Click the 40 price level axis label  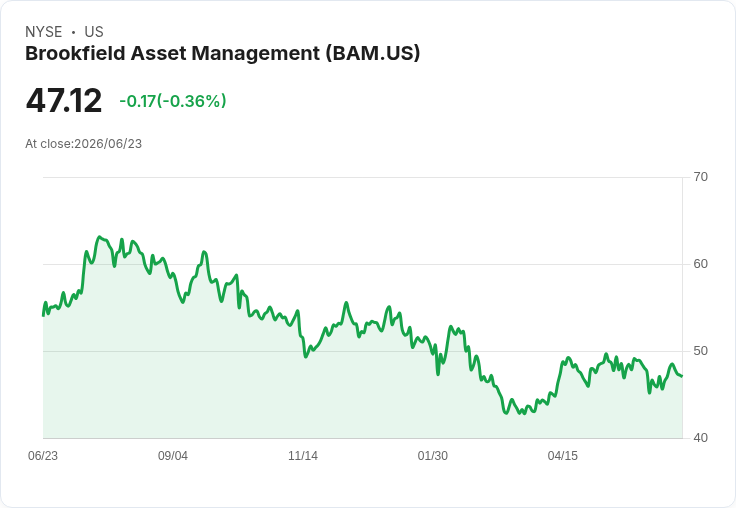[700, 438]
